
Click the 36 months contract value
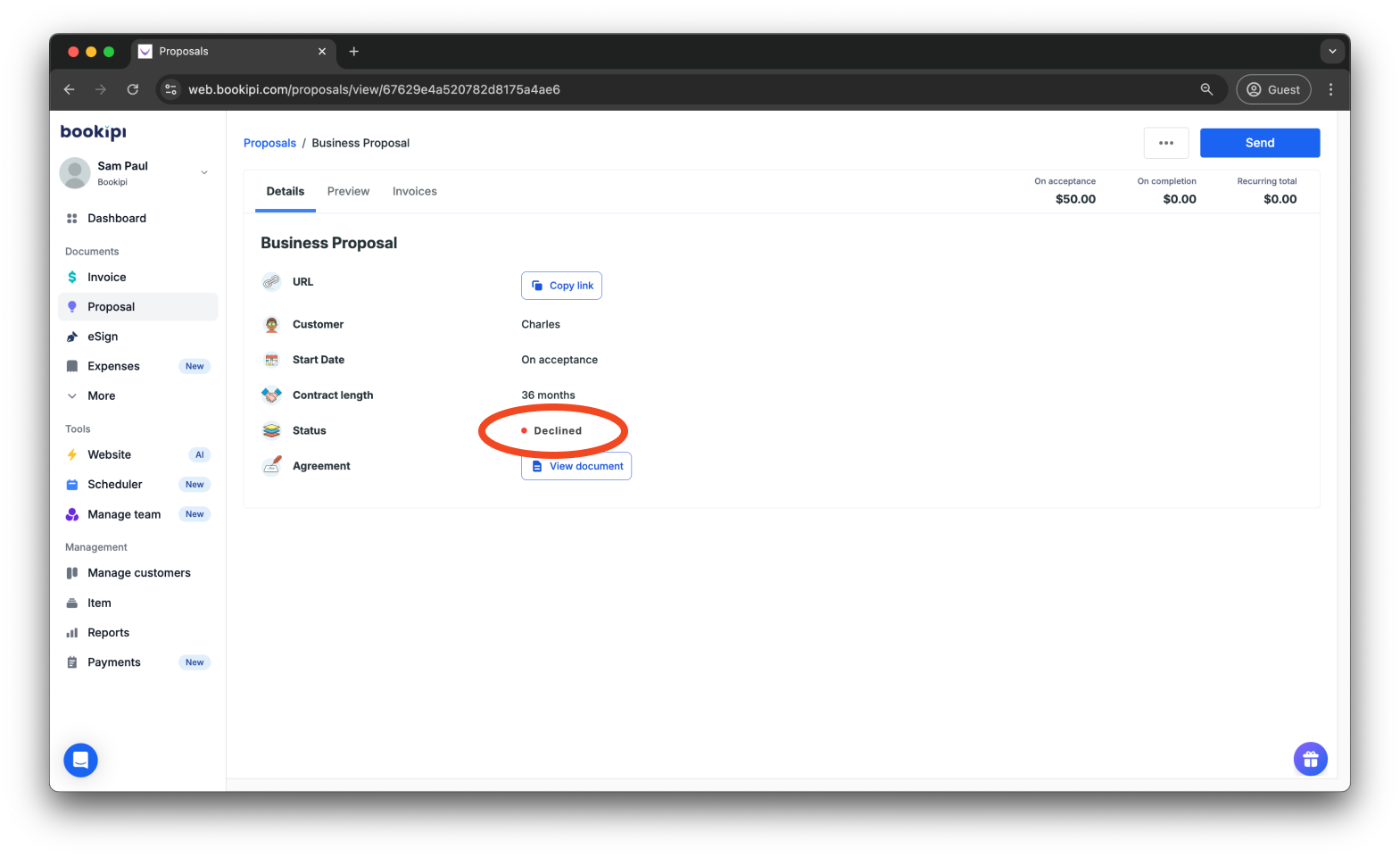548,395
